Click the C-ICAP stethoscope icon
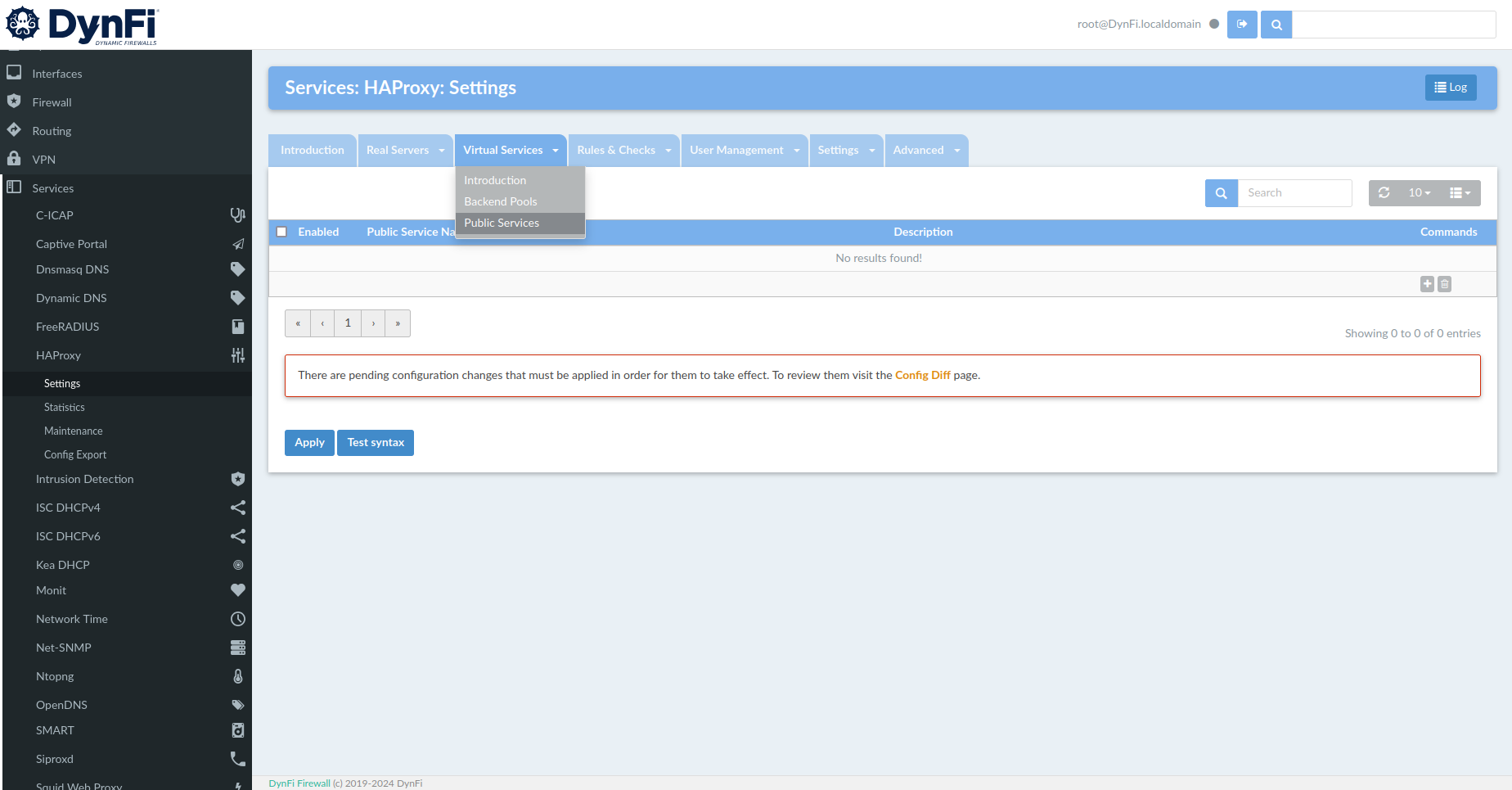 pos(237,215)
